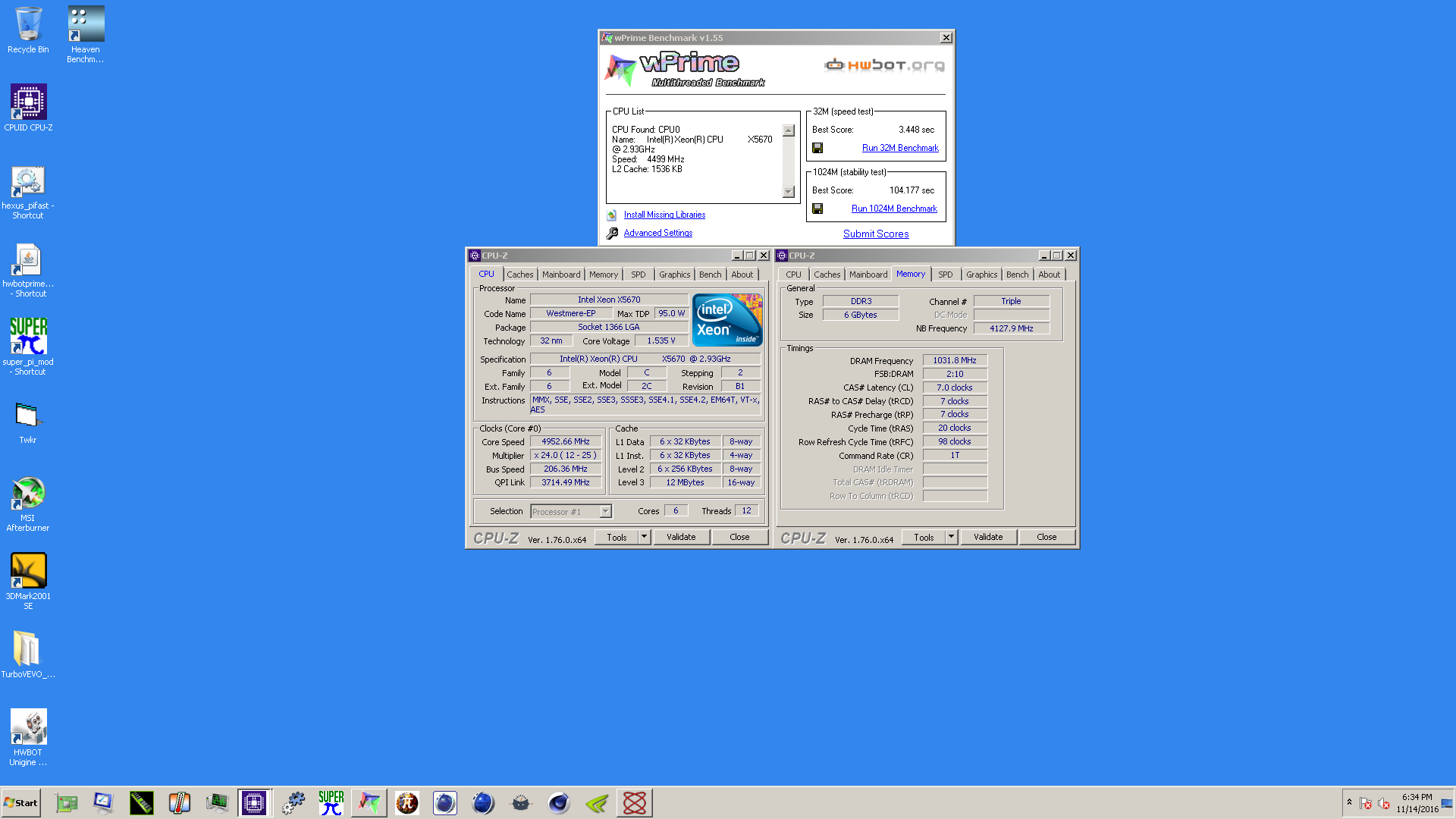Viewport: 1456px width, 819px height.
Task: Run the 32M Benchmark in wPrime
Action: coord(900,148)
